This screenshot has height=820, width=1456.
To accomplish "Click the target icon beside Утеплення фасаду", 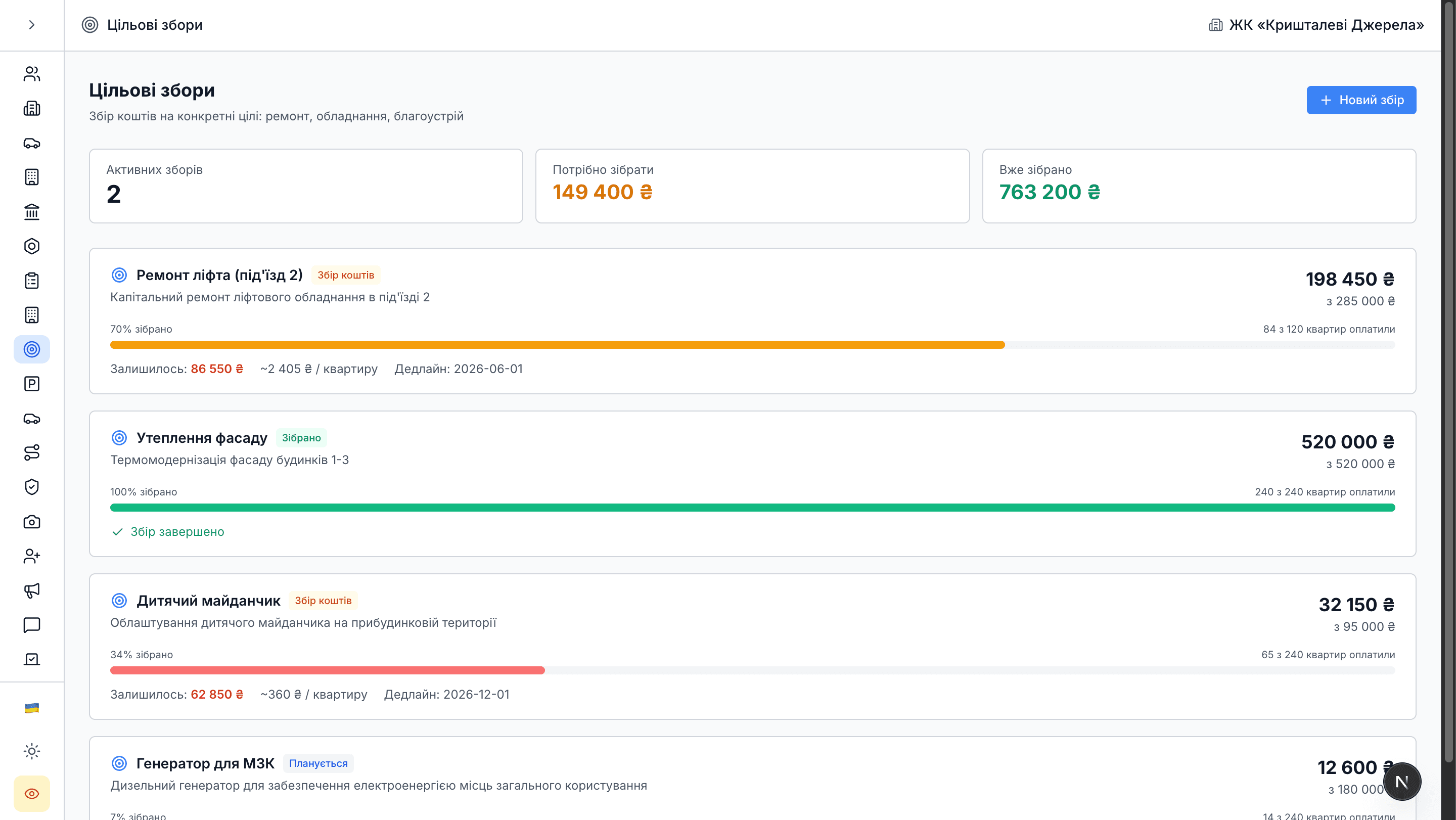I will (x=119, y=438).
